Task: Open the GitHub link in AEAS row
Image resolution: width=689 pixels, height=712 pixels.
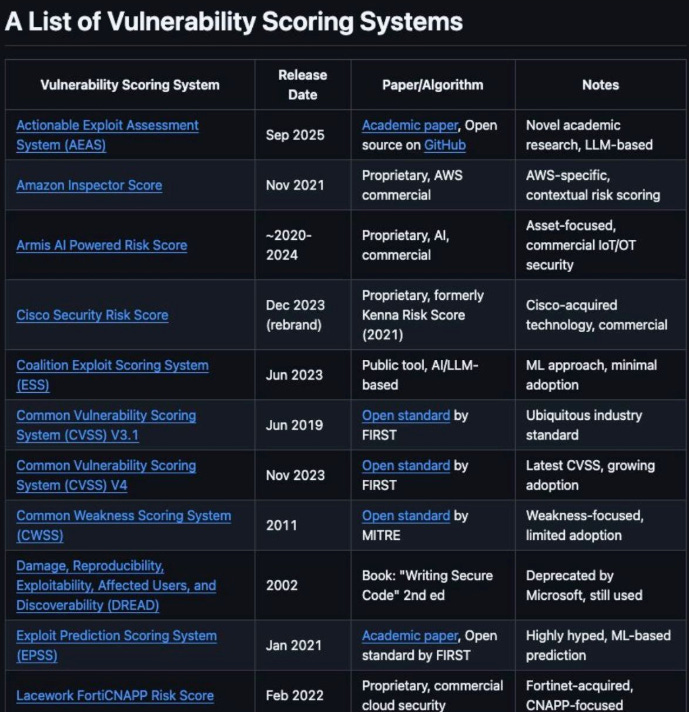Action: (x=445, y=145)
